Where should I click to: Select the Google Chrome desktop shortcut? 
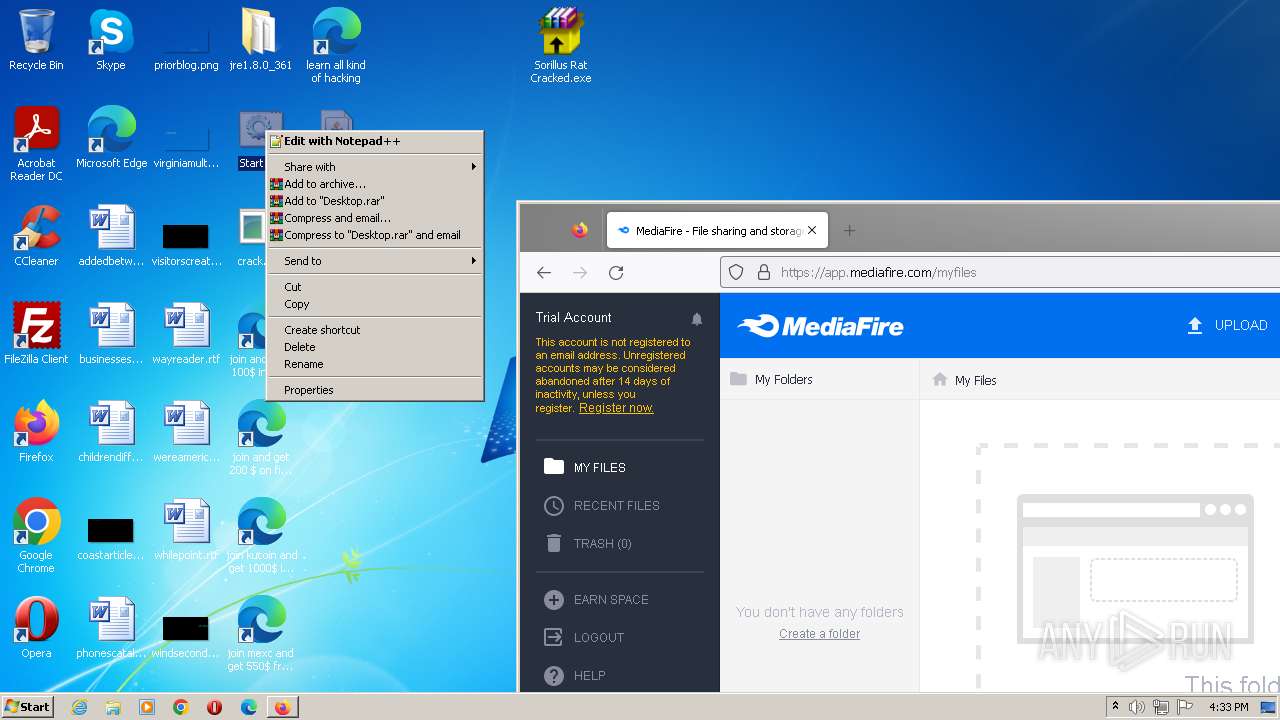click(36, 536)
